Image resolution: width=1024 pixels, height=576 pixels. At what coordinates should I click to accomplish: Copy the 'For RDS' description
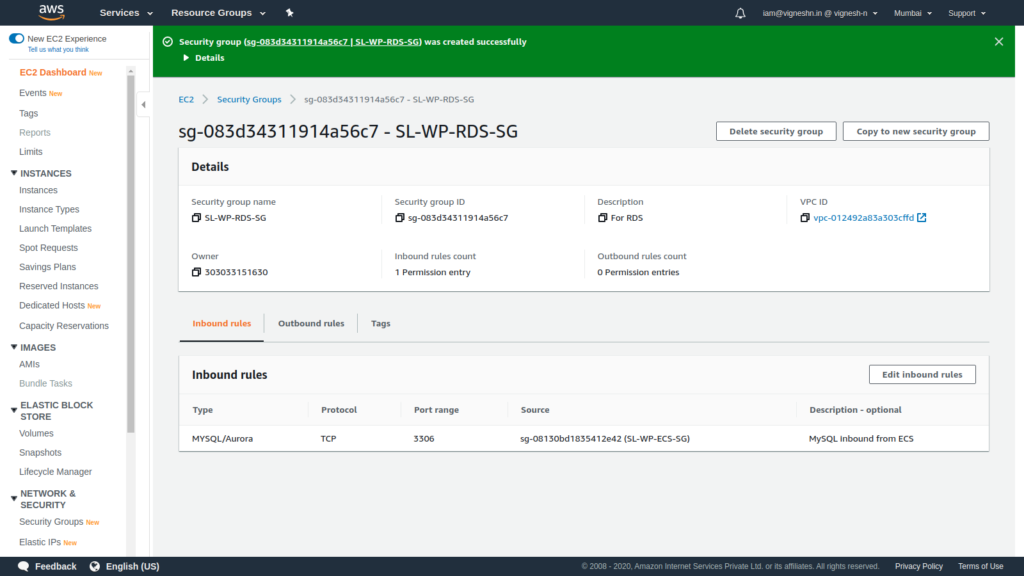(x=602, y=218)
